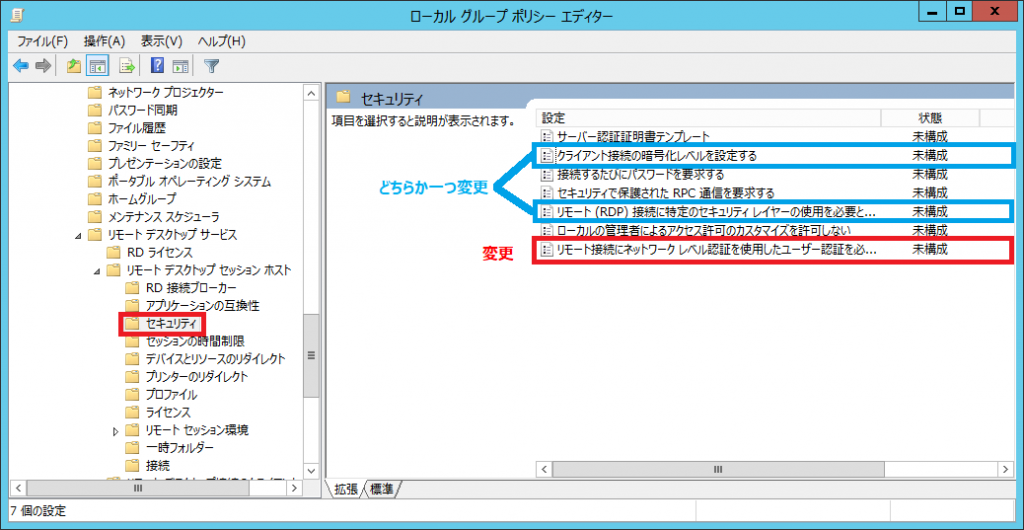1024x530 pixels.
Task: Go up one level folder icon
Action: click(x=74, y=65)
